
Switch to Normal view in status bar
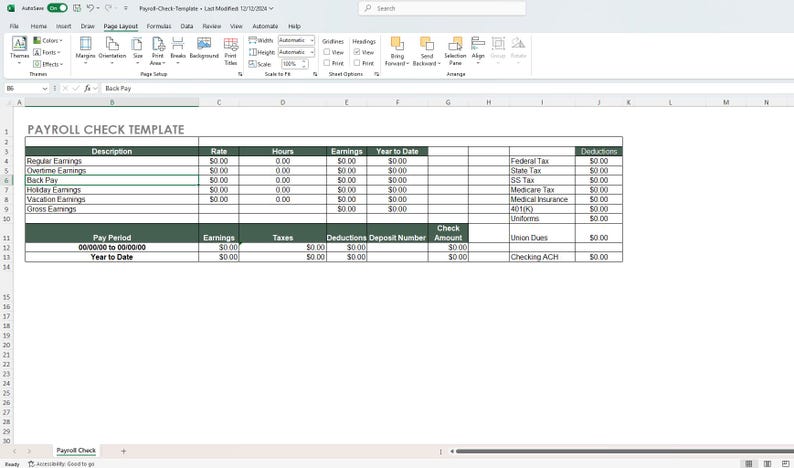pyautogui.click(x=748, y=463)
